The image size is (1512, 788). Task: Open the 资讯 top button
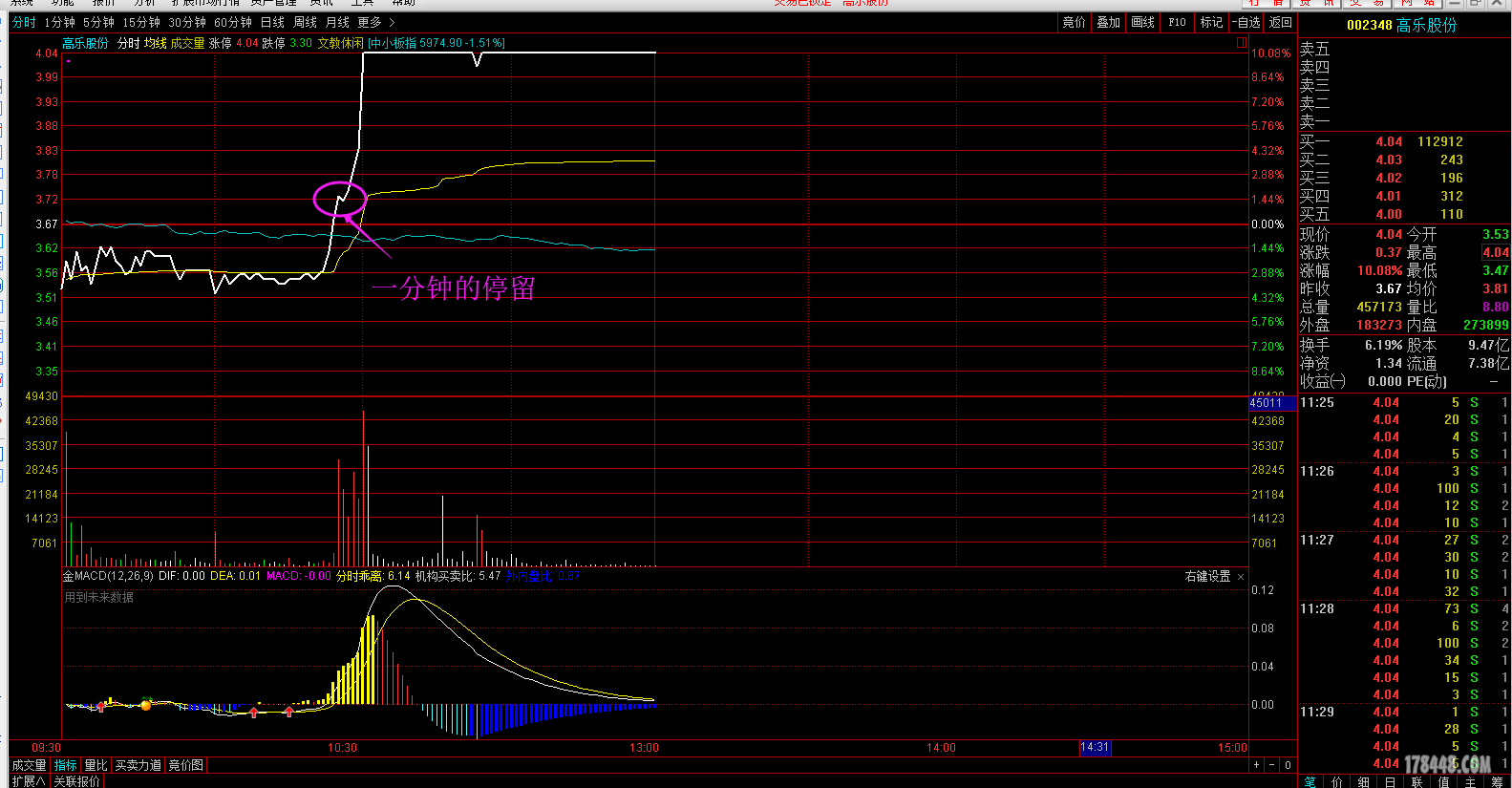tap(1316, 3)
